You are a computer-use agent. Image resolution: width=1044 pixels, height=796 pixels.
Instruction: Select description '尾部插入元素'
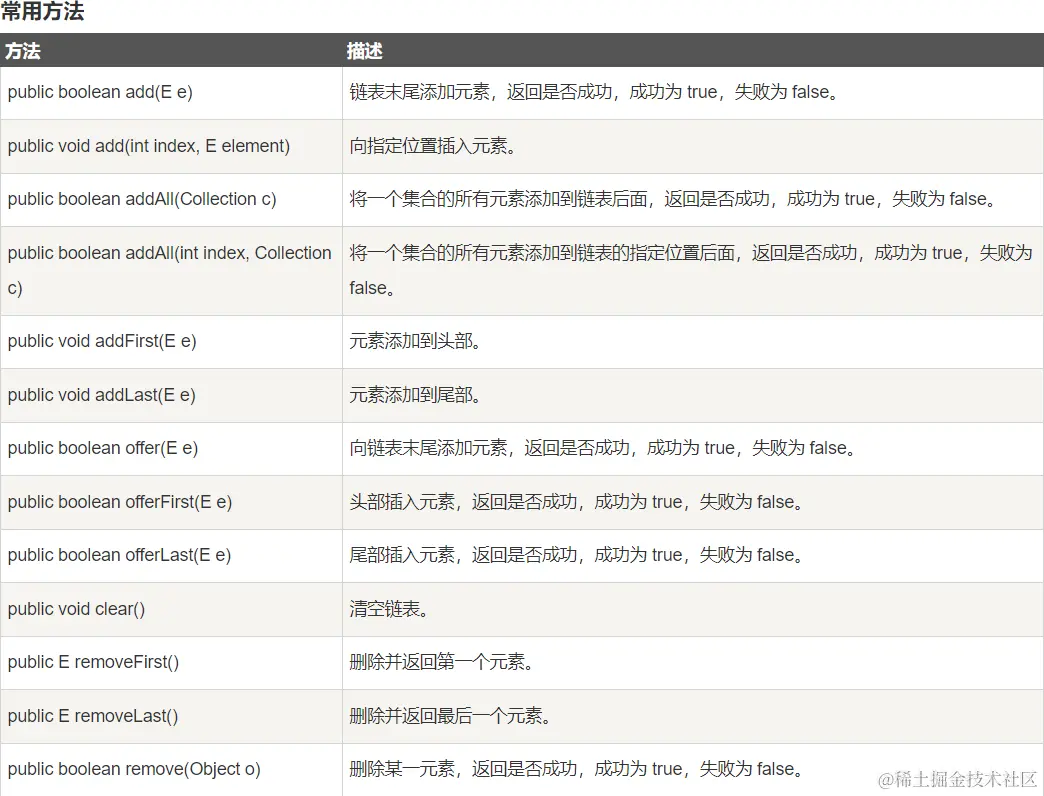point(402,555)
